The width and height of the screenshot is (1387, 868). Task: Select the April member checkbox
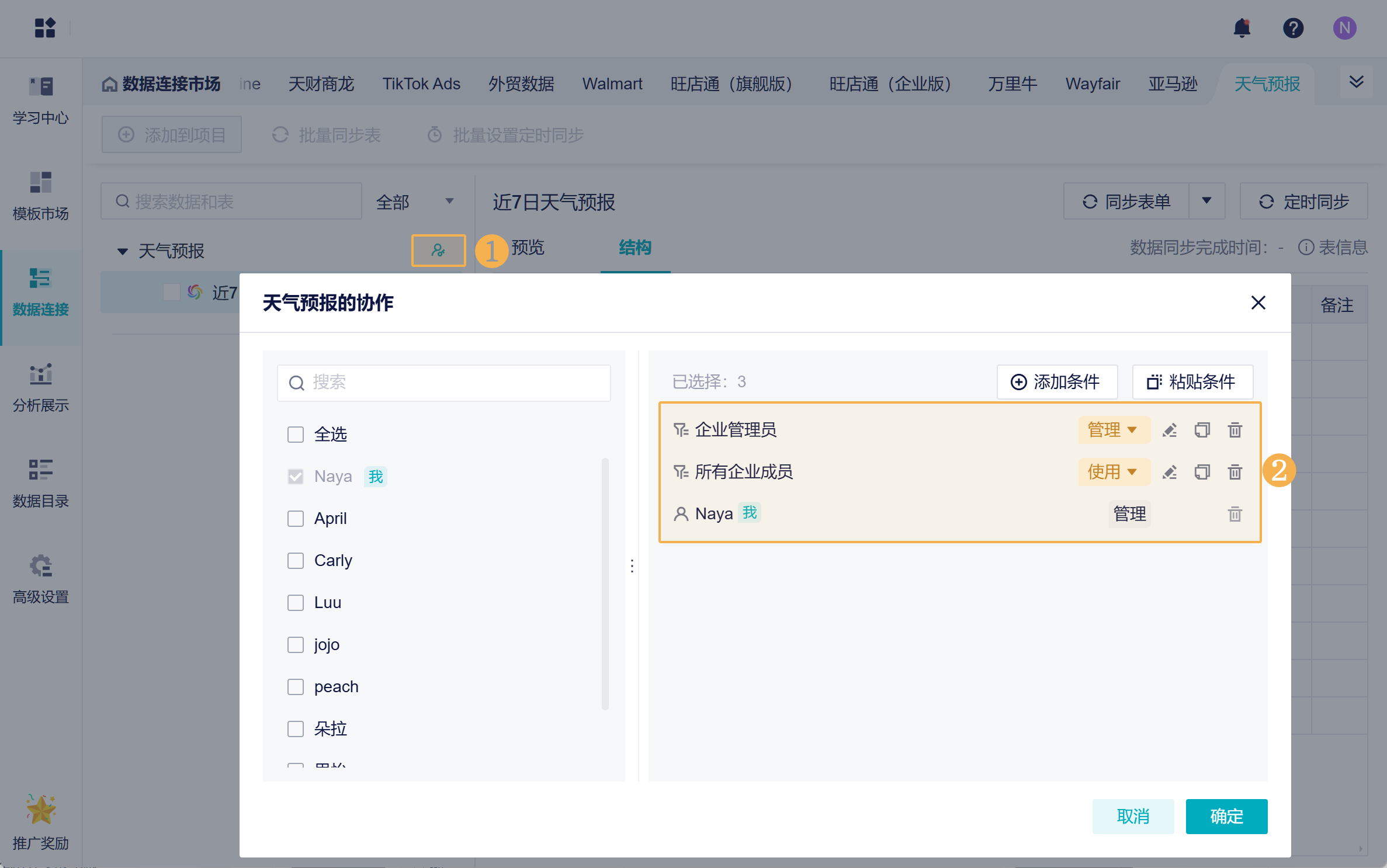[296, 519]
